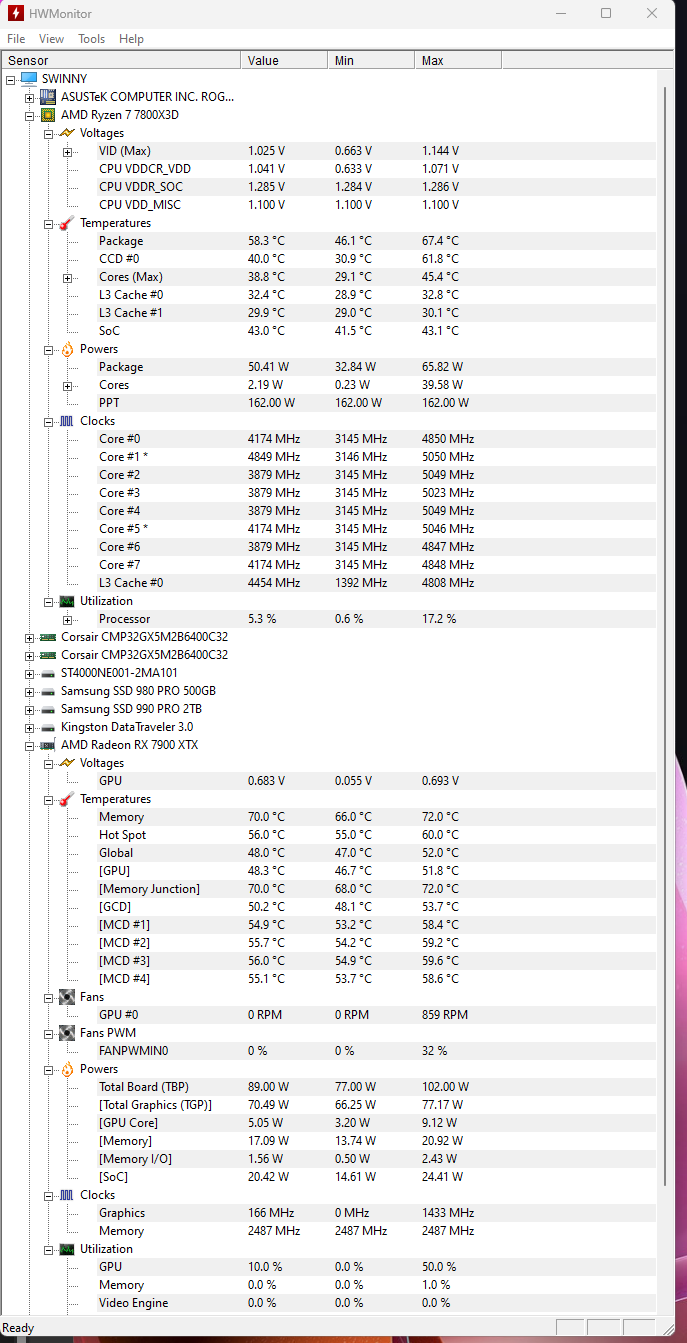The height and width of the screenshot is (1343, 687).
Task: Click the Value column header
Action: tap(284, 61)
